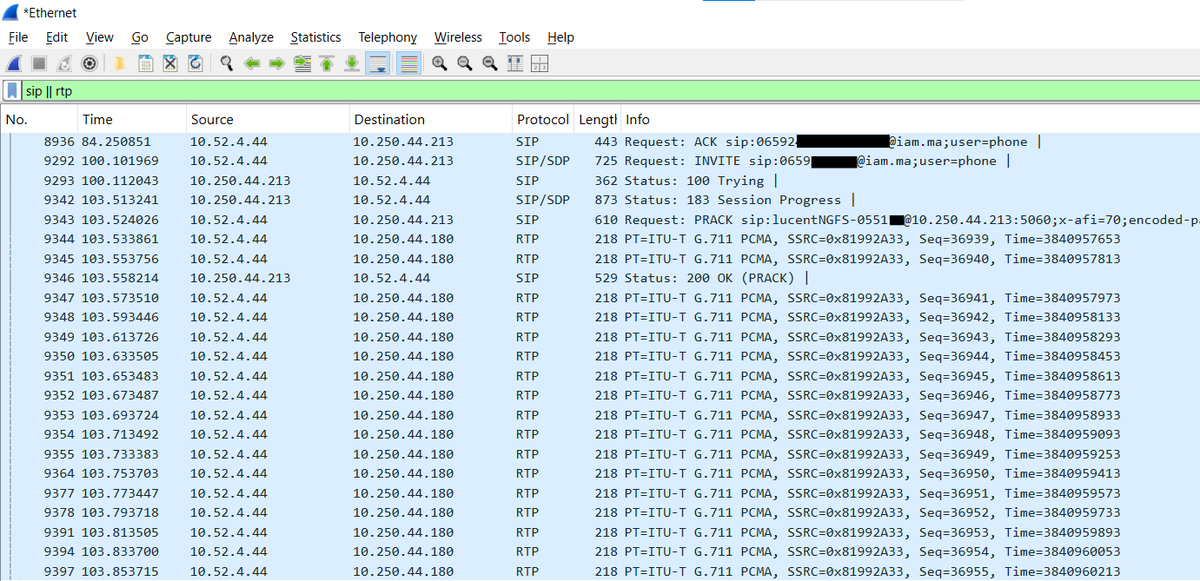1200x581 pixels.
Task: Select RTP packet with Seq=36951
Action: tap(600, 493)
